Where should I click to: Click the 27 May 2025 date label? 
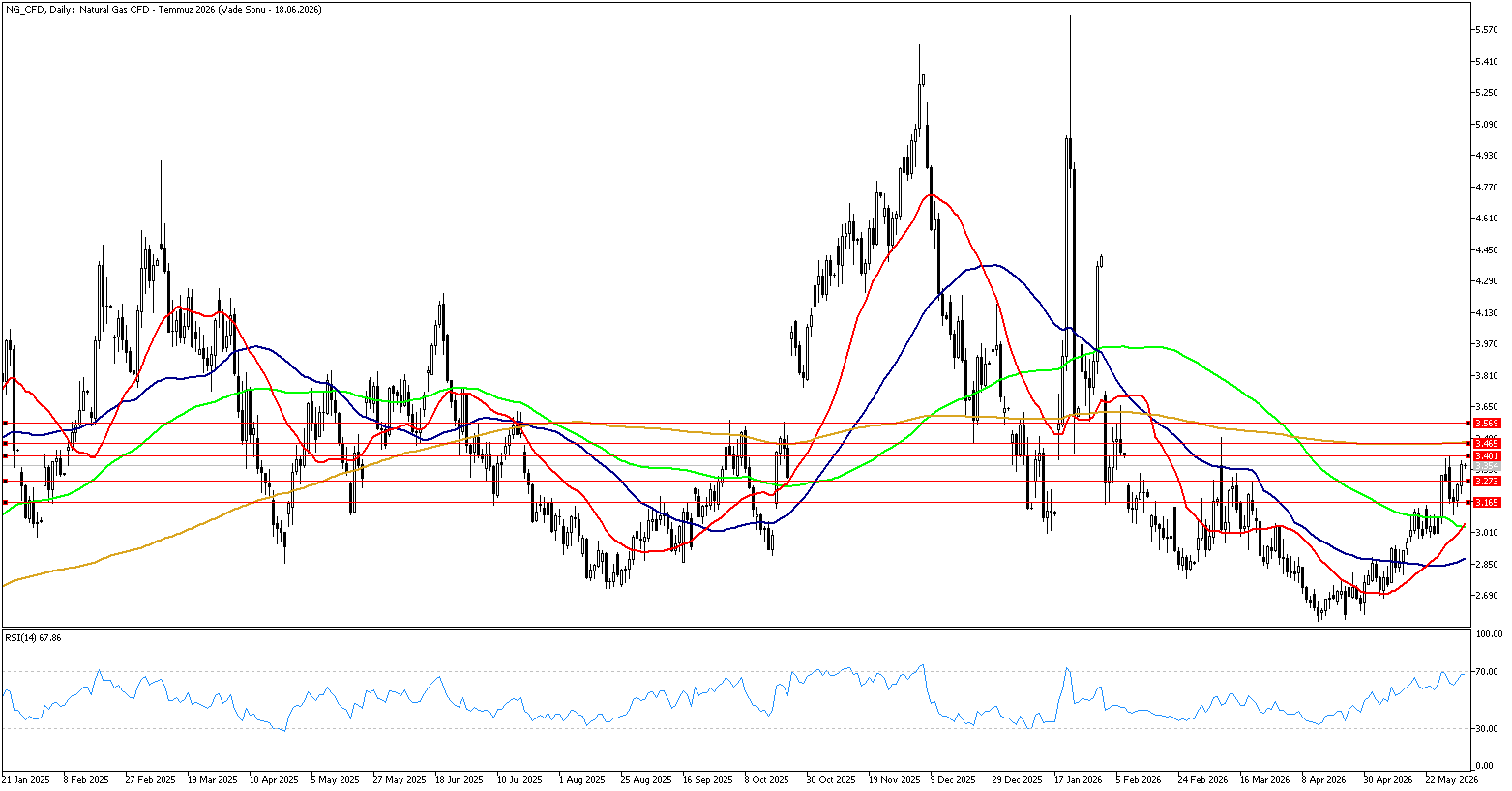(399, 779)
